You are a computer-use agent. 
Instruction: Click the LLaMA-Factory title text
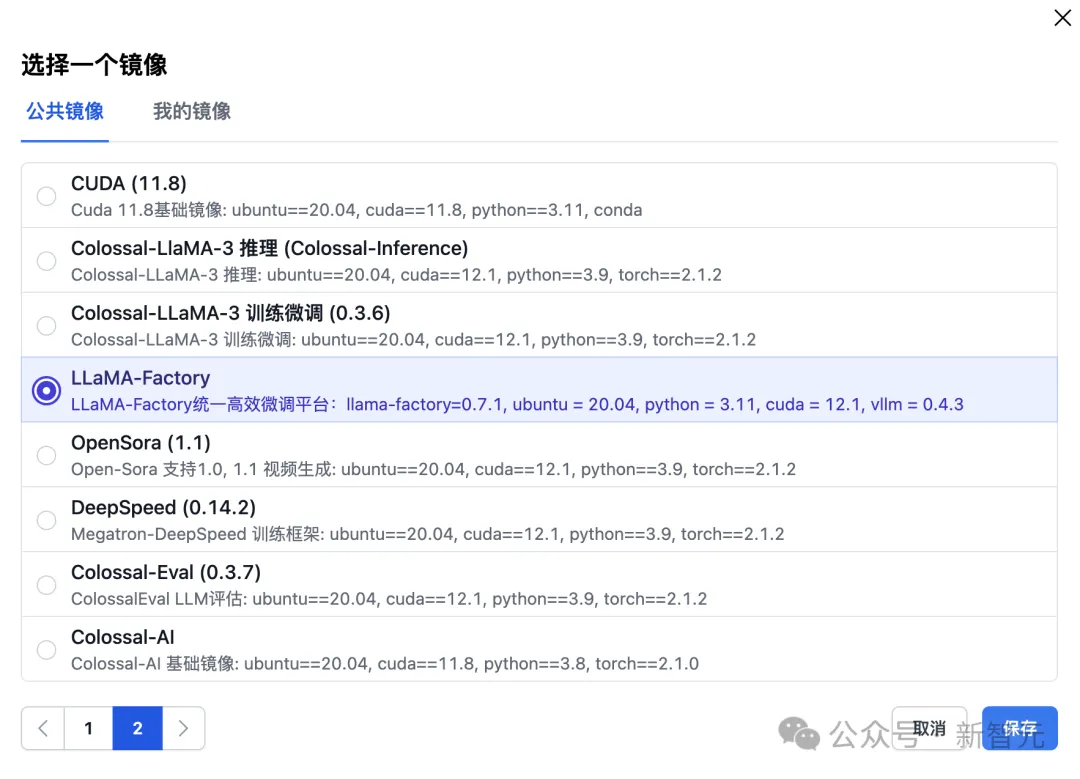tap(141, 378)
